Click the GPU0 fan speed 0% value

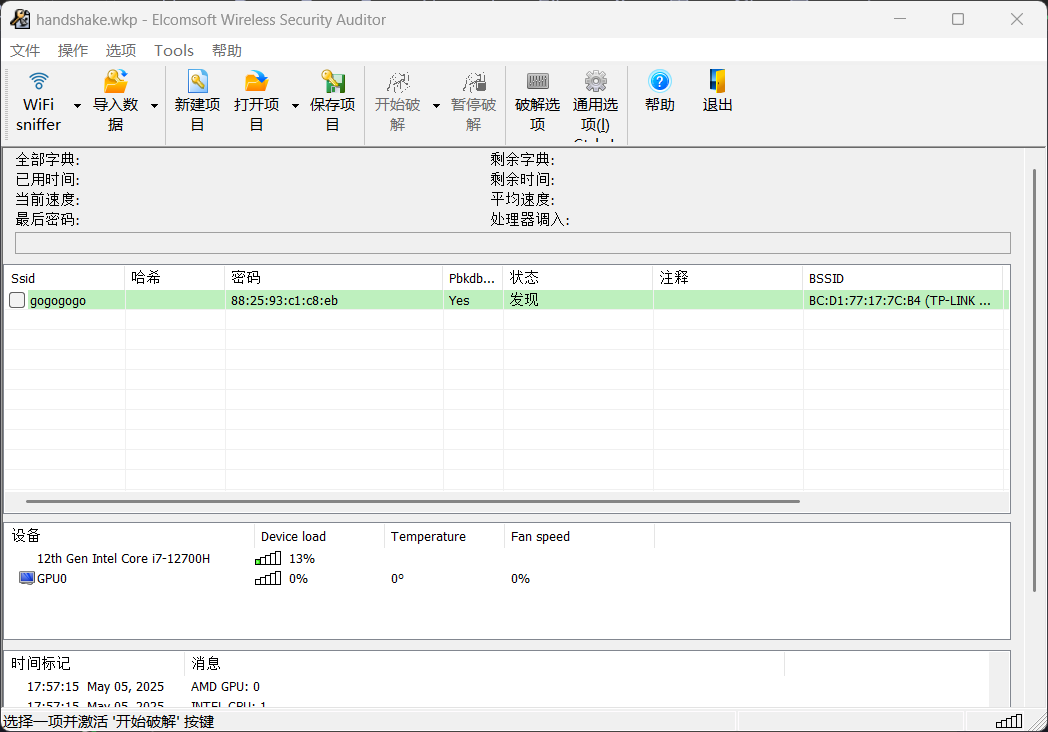[521, 578]
